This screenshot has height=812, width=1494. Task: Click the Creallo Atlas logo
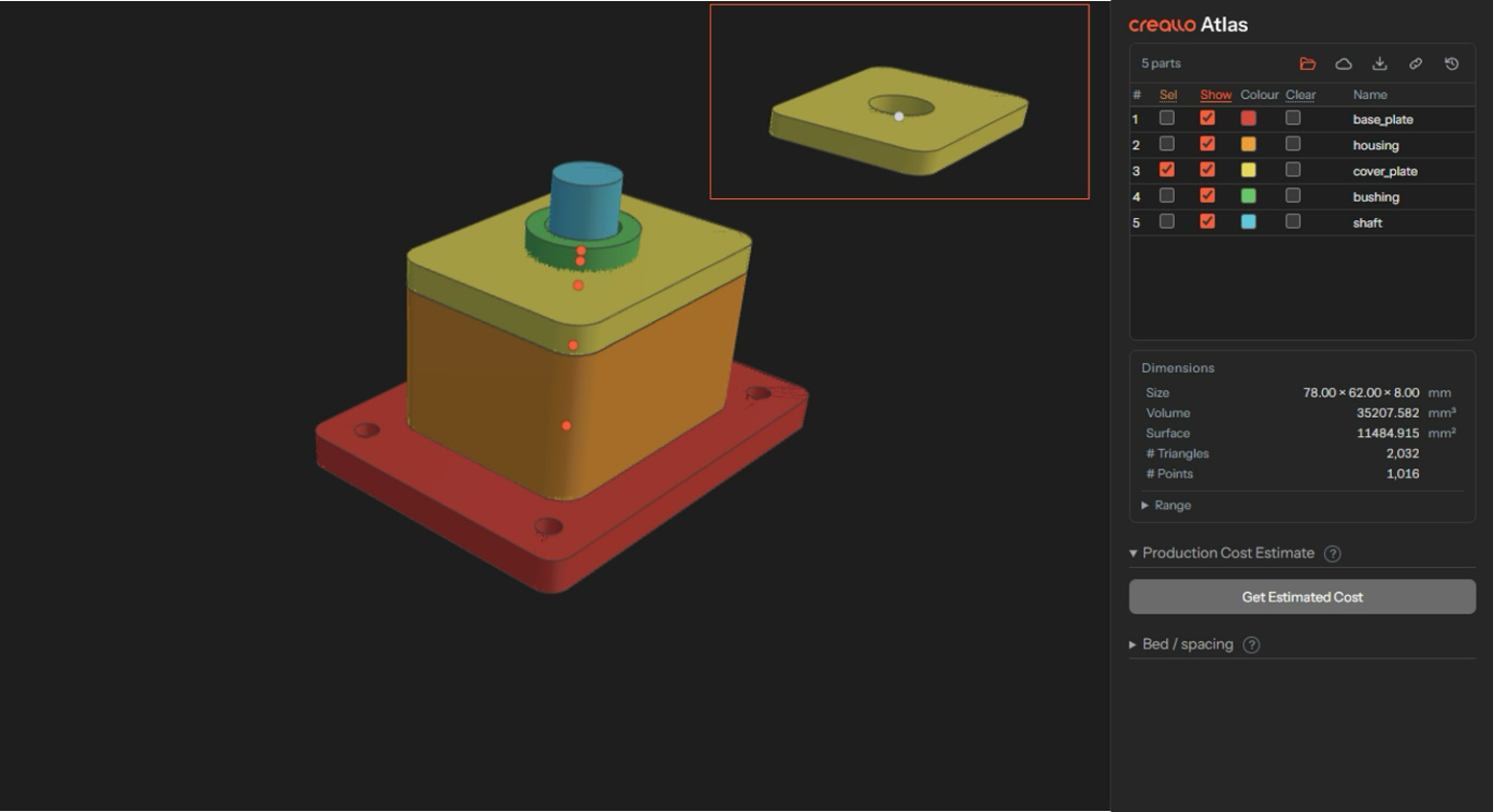pos(1188,25)
